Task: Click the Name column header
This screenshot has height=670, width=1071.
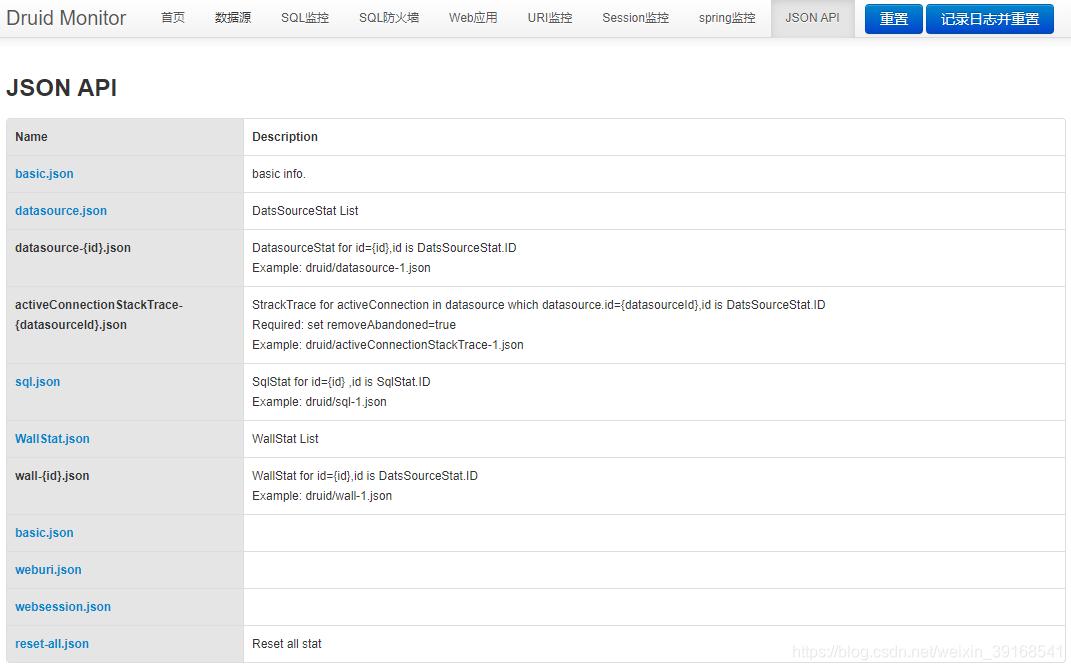Action: [125, 137]
